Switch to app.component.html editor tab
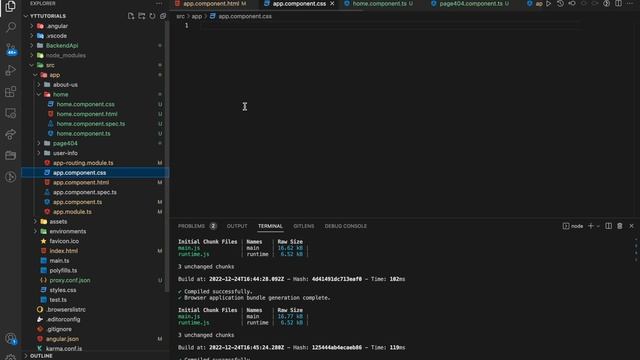 [x=211, y=4]
